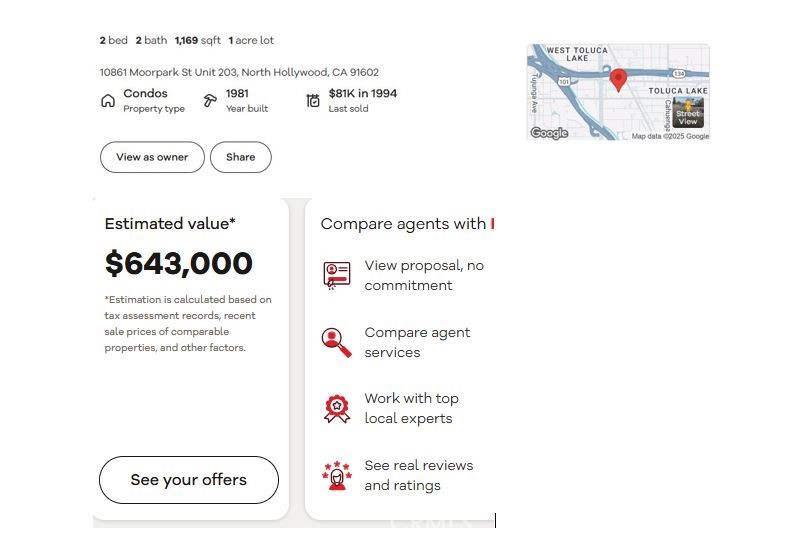Click the view proposal ID card icon
Screen dimensions: 810x537
point(337,275)
